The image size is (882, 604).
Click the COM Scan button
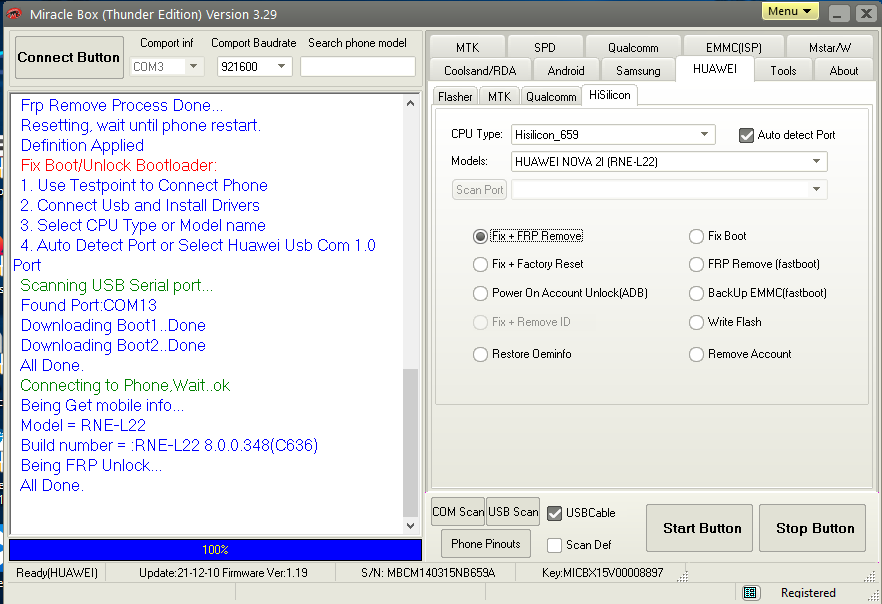(x=458, y=512)
